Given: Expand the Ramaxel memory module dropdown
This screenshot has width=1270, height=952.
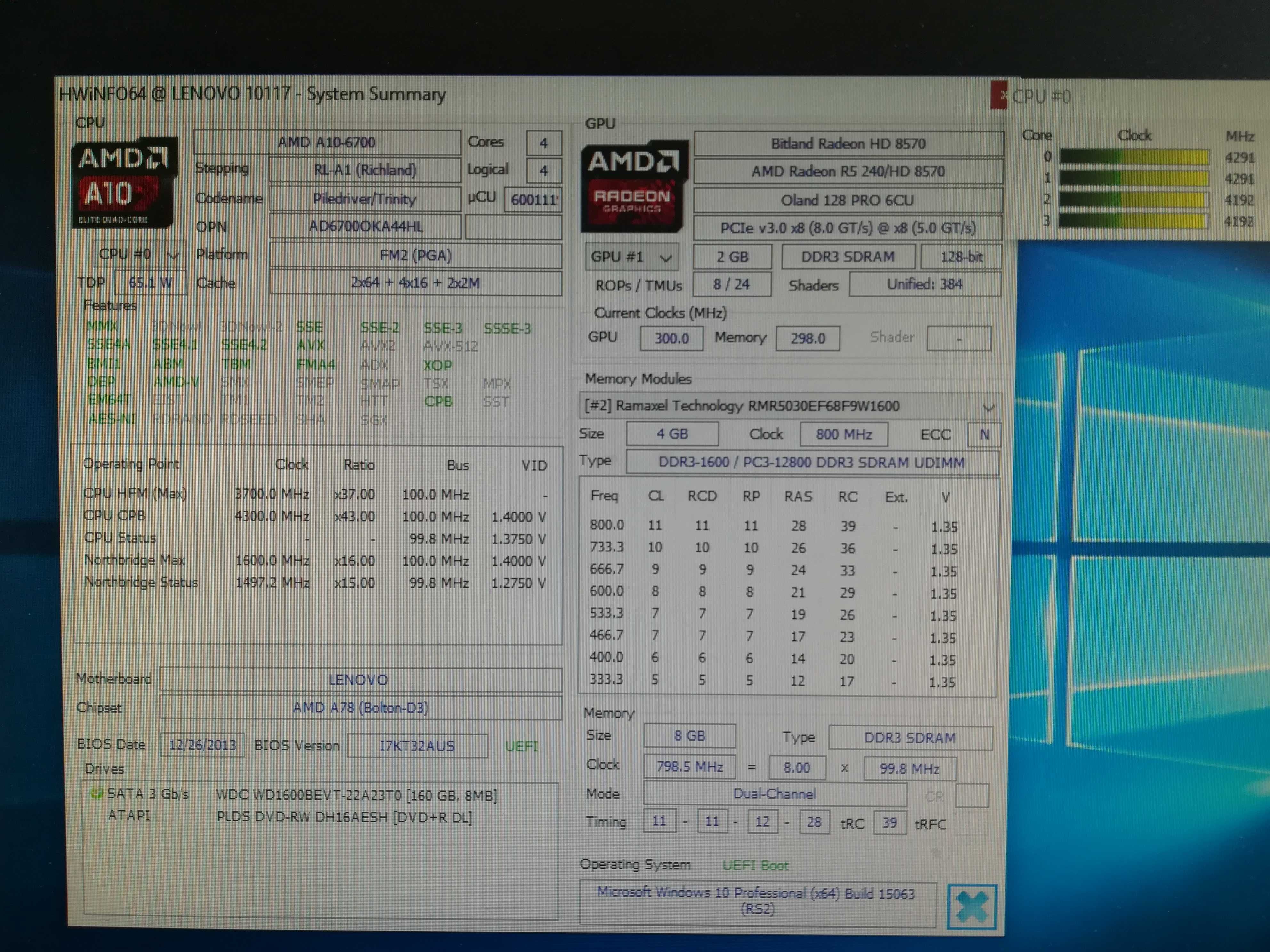Looking at the screenshot, I should 987,408.
